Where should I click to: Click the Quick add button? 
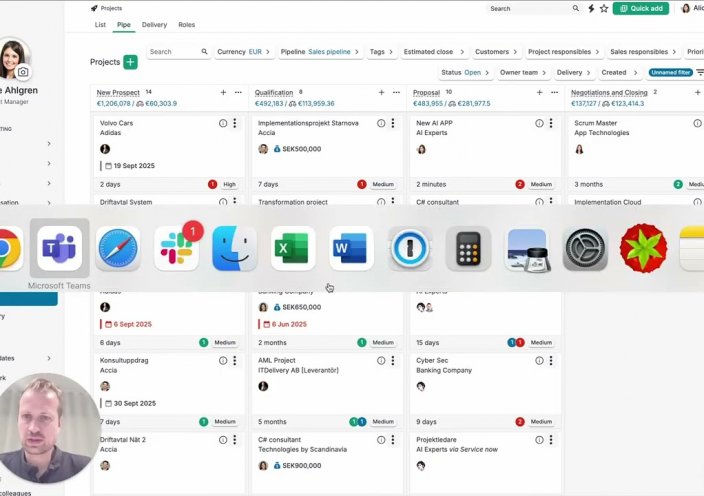tap(641, 8)
